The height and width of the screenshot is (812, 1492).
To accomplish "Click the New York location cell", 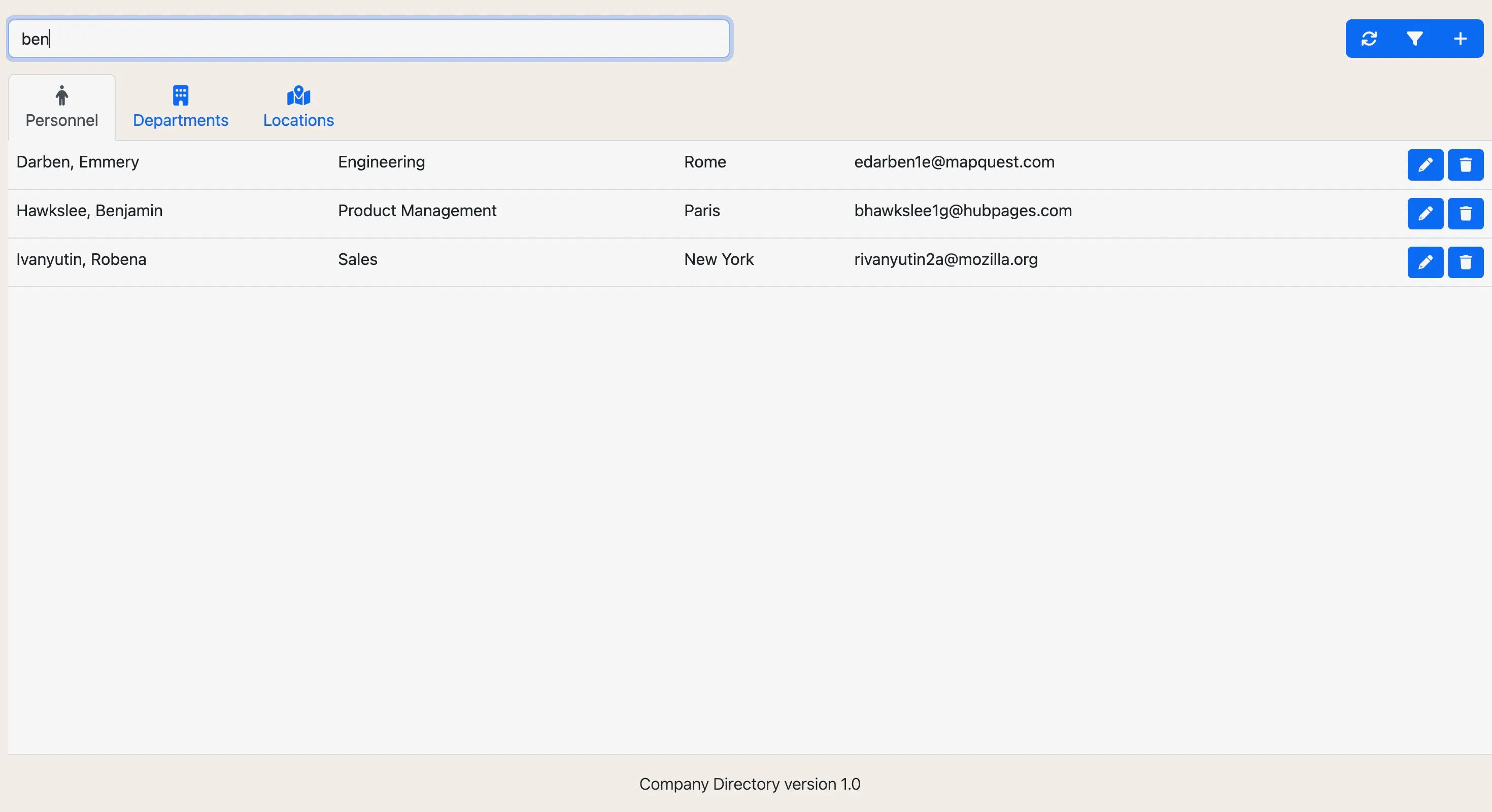I will coord(719,259).
